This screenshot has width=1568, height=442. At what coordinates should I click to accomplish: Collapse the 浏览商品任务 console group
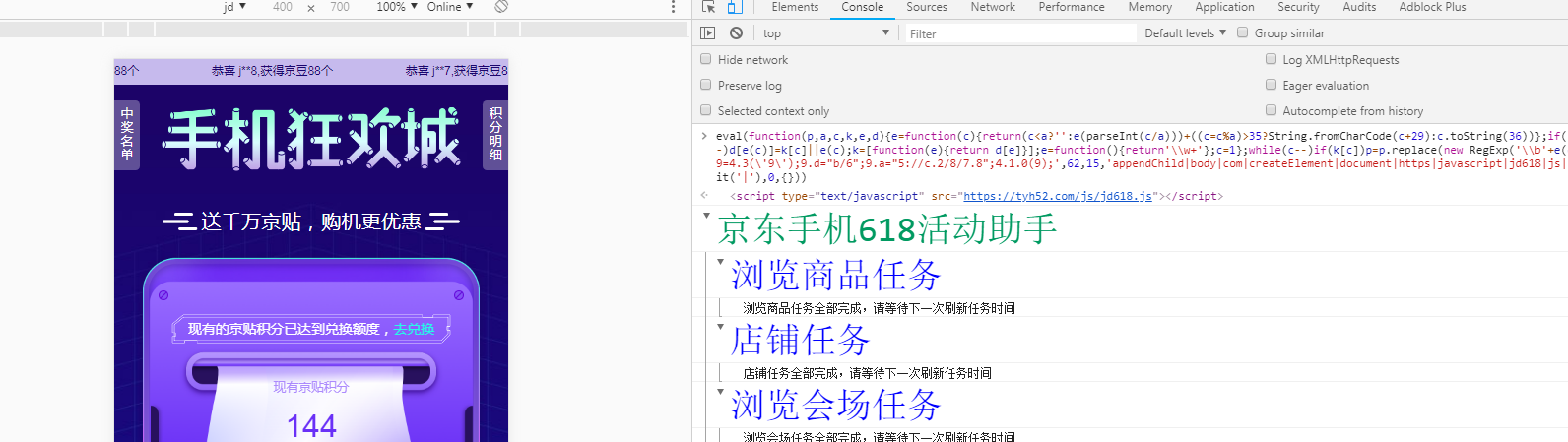point(720,261)
